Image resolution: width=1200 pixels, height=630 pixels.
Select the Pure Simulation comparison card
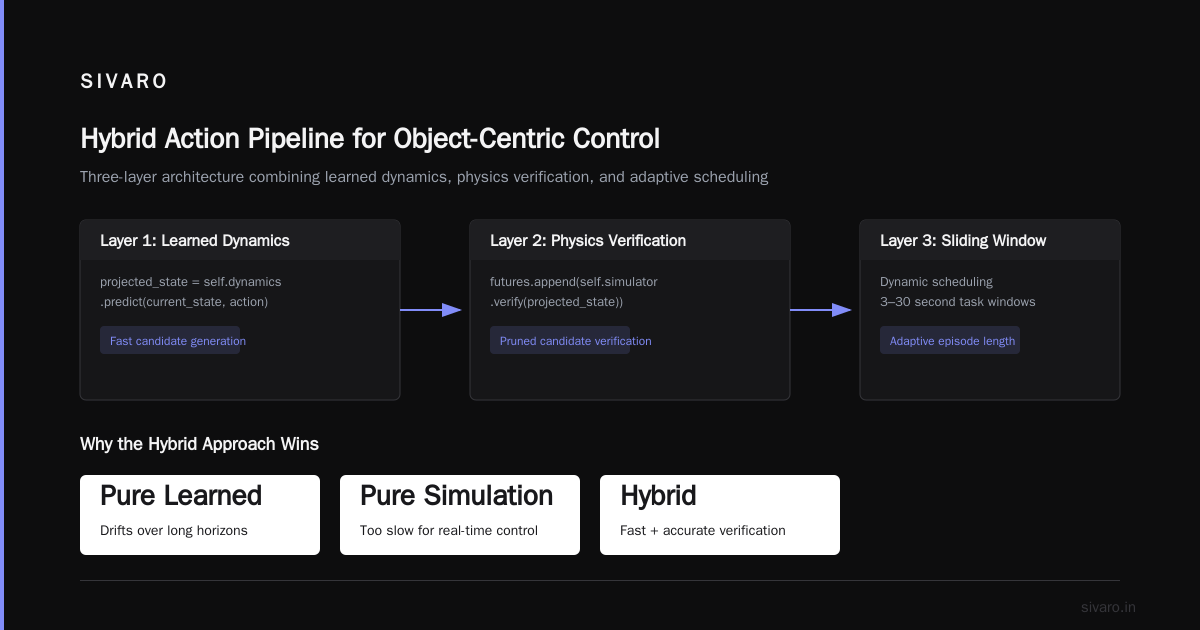(x=460, y=514)
